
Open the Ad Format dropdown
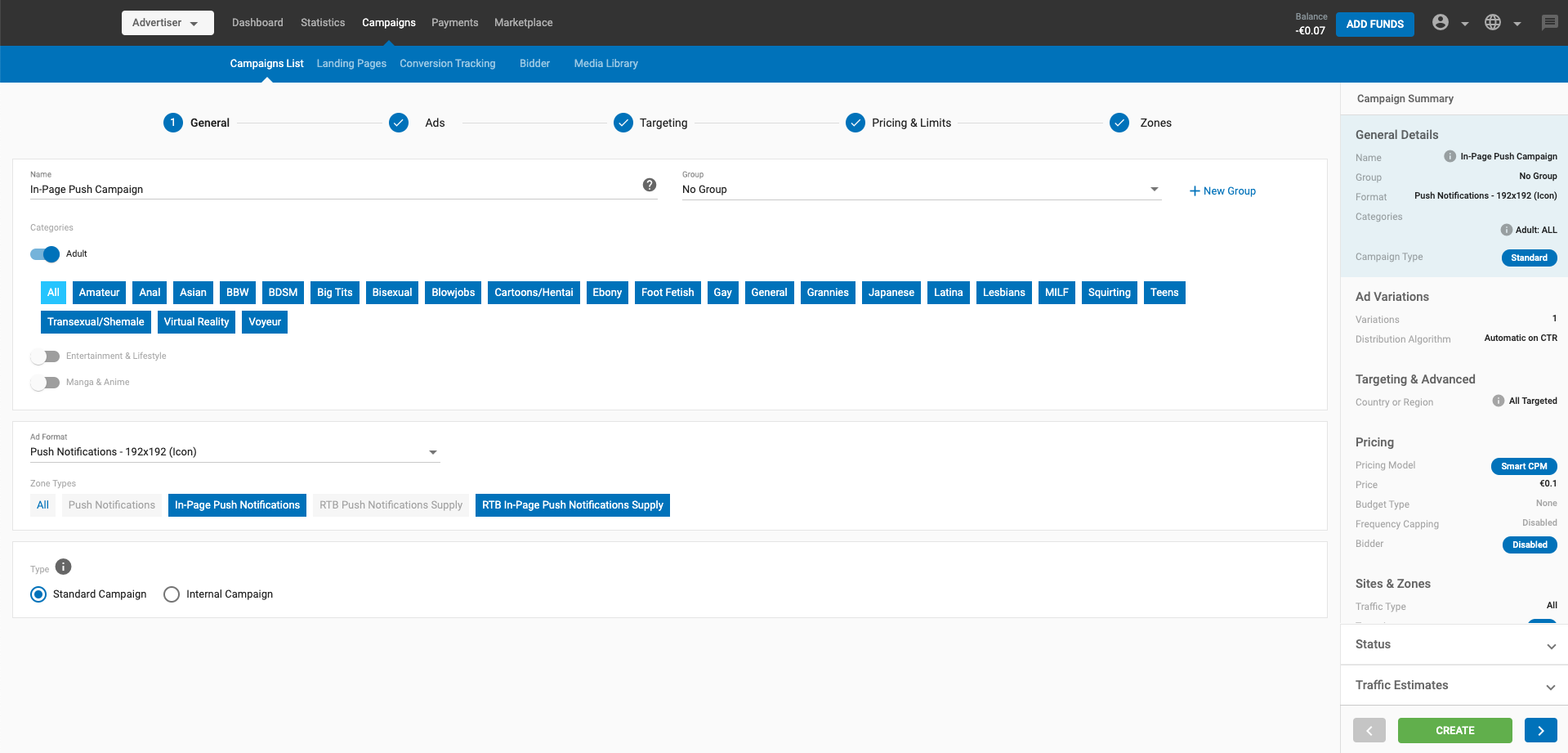[235, 452]
